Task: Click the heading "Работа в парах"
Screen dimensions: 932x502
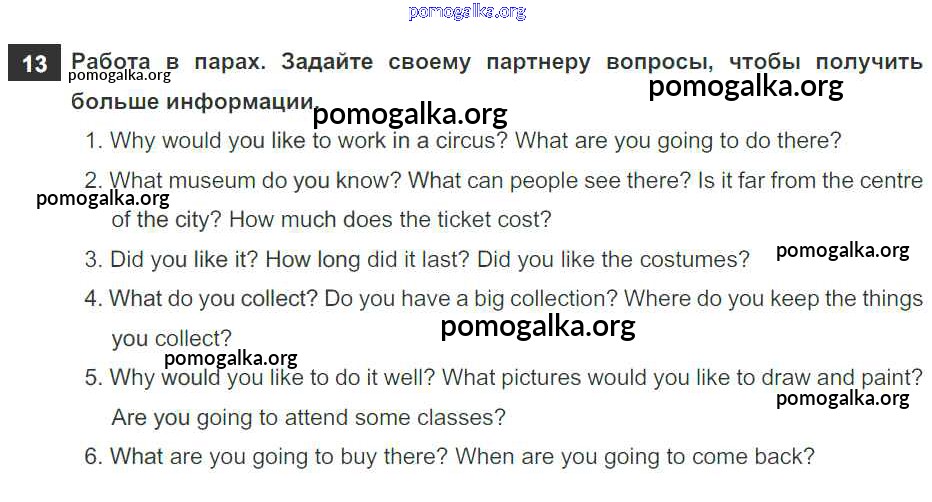Action: coord(170,62)
